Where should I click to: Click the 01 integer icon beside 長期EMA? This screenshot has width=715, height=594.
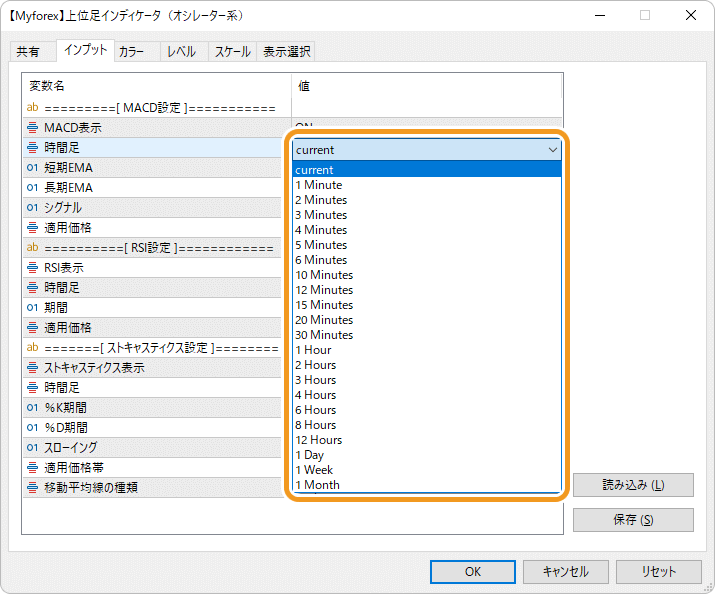(32, 188)
